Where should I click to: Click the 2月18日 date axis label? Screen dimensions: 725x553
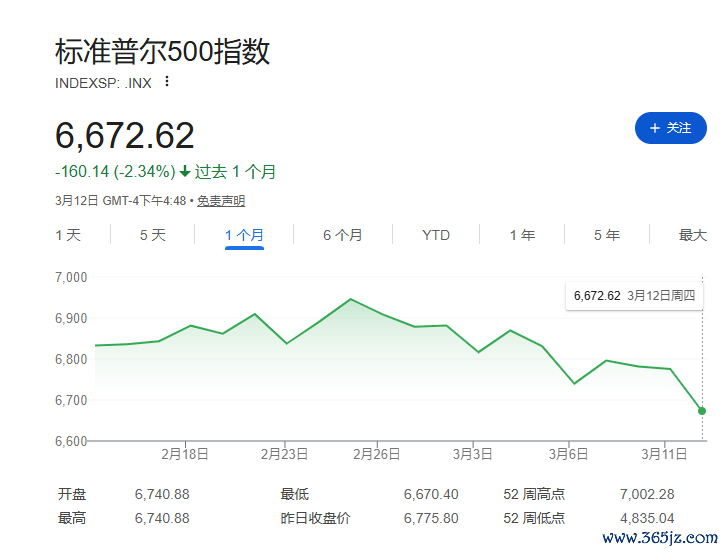click(185, 454)
